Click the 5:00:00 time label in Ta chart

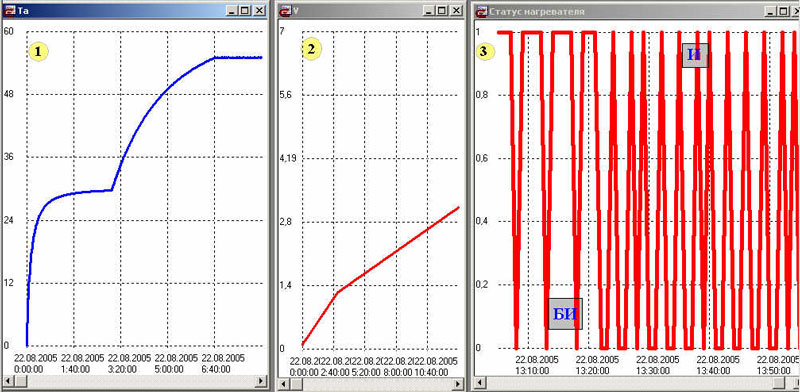(169, 369)
